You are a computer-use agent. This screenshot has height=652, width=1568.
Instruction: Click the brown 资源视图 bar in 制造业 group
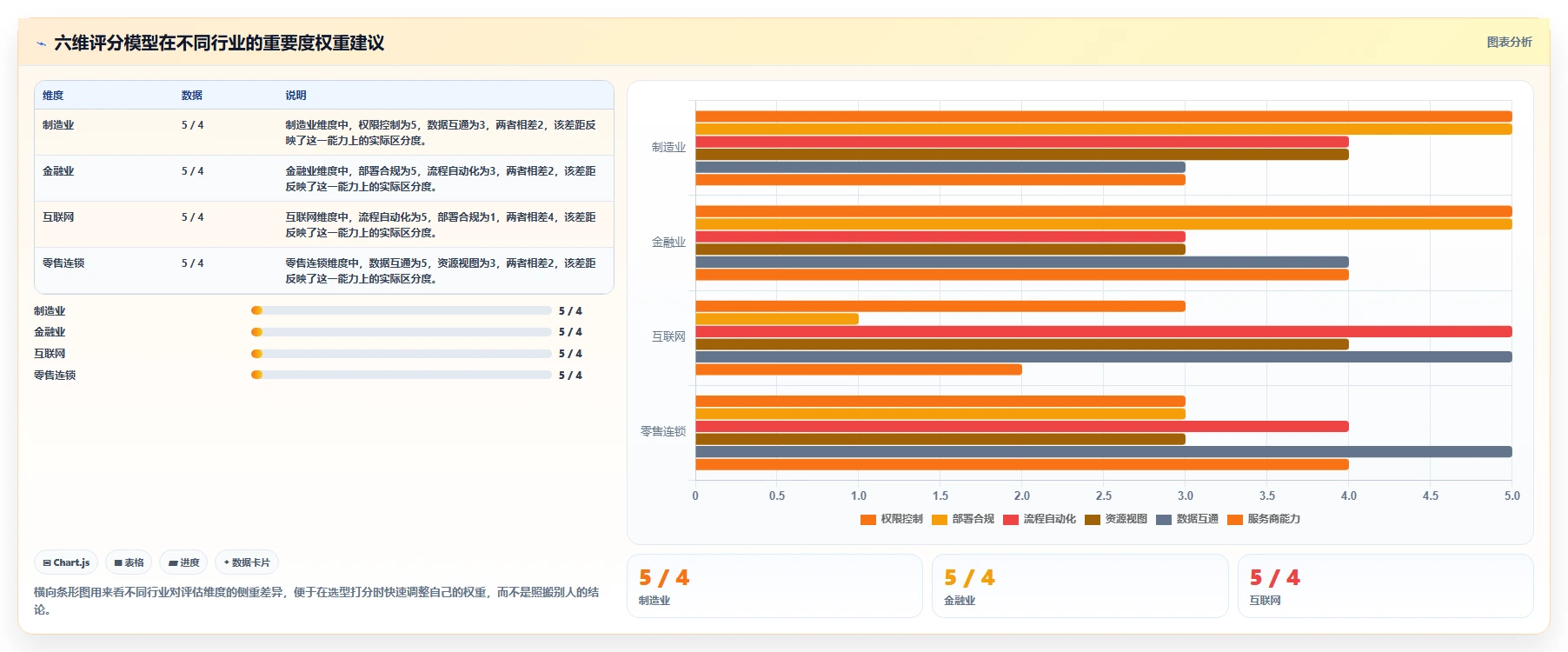pos(1022,155)
